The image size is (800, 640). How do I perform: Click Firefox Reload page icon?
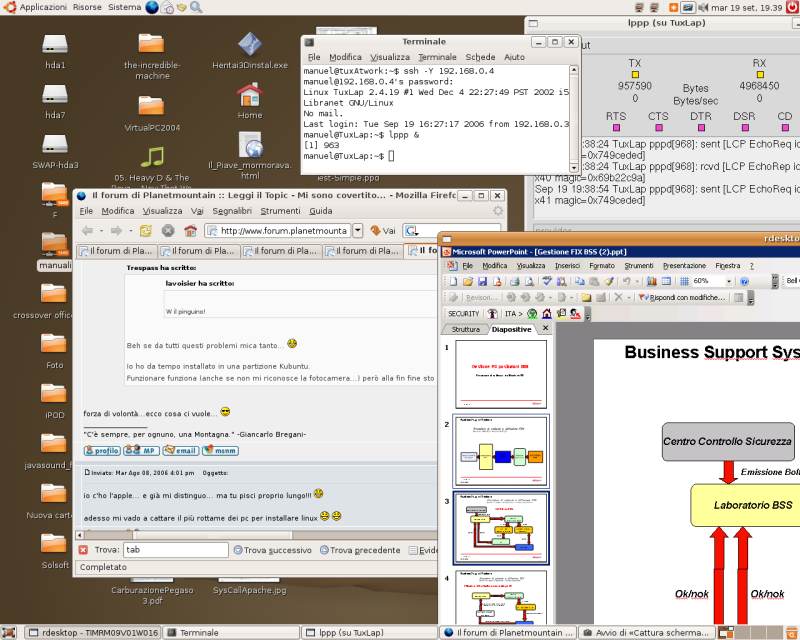(146, 231)
